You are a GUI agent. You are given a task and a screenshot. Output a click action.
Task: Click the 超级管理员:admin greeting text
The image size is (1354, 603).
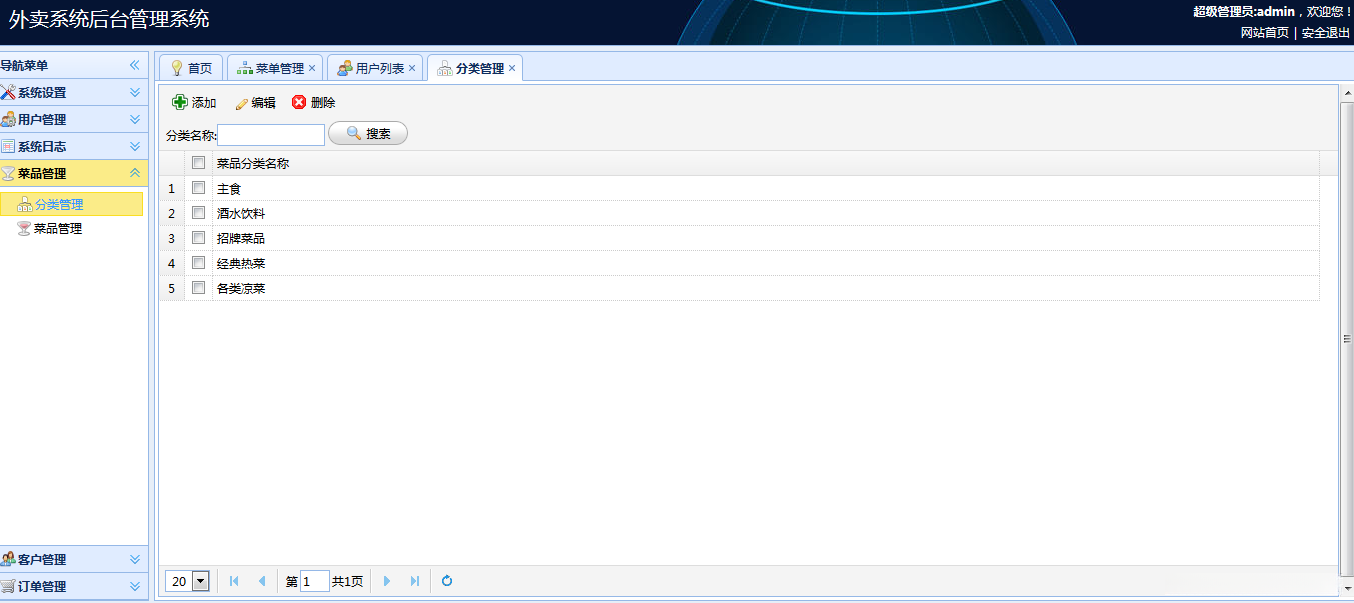pyautogui.click(x=1244, y=11)
